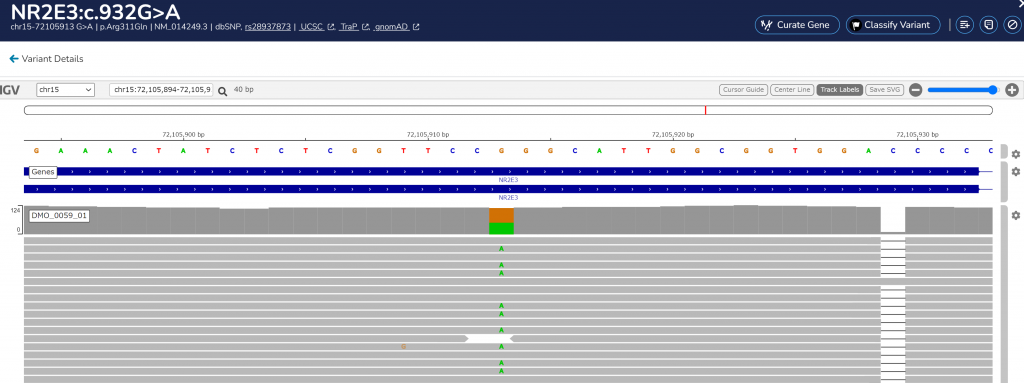Click the IGV logo text

tap(10, 90)
